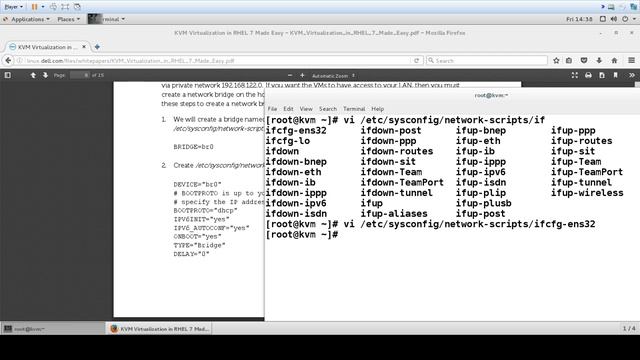
Task: Open the terminal View menu
Action: [306, 109]
